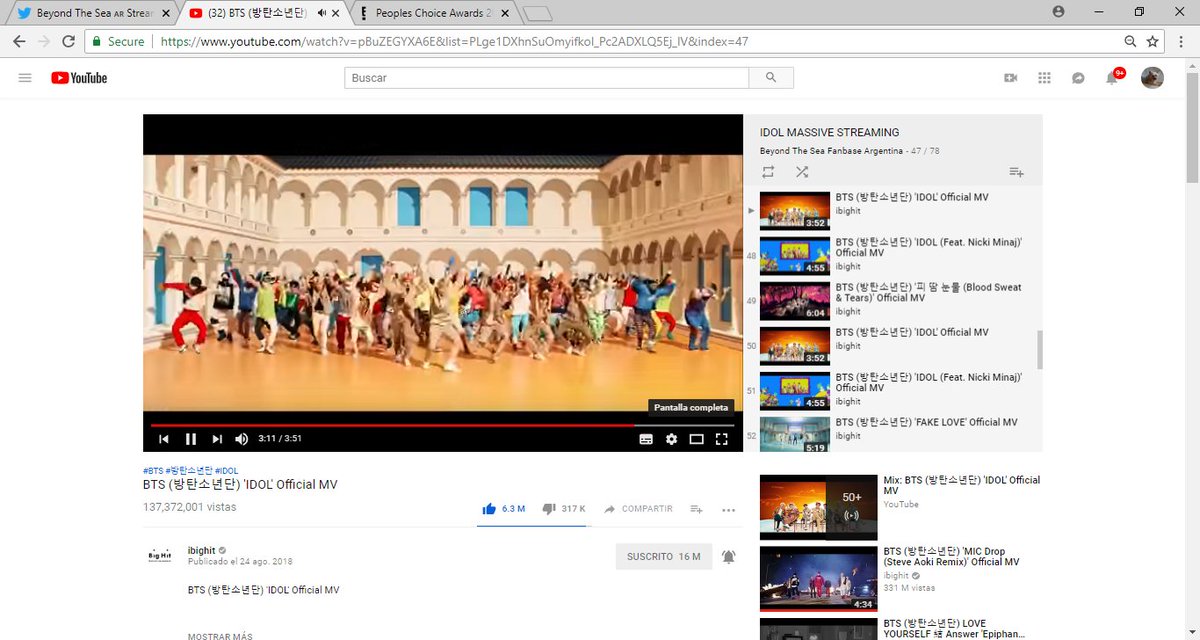Open the messages share icon in header
The width and height of the screenshot is (1200, 640).
click(x=1078, y=78)
